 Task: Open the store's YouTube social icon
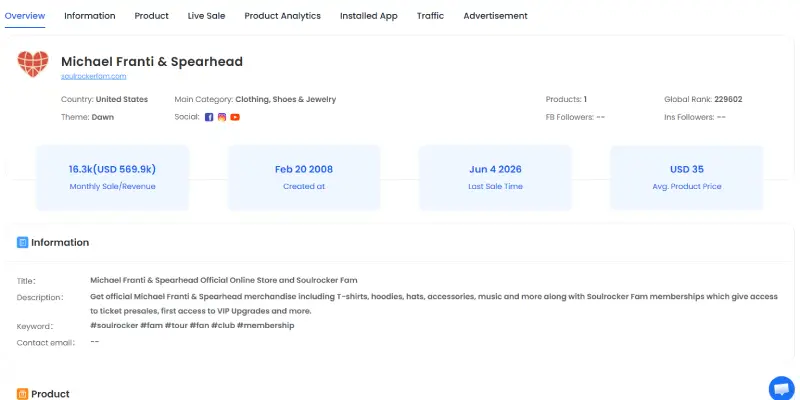coord(235,117)
